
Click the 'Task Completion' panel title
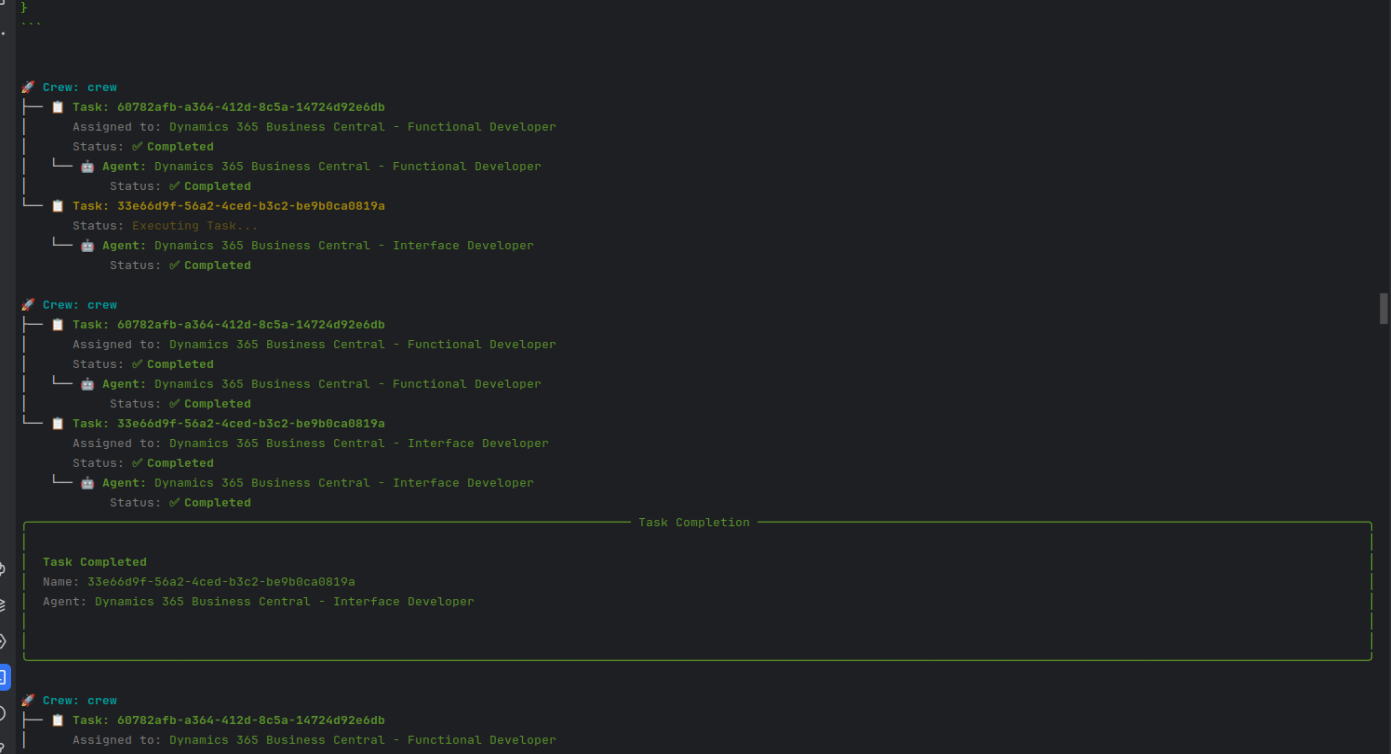coord(693,522)
